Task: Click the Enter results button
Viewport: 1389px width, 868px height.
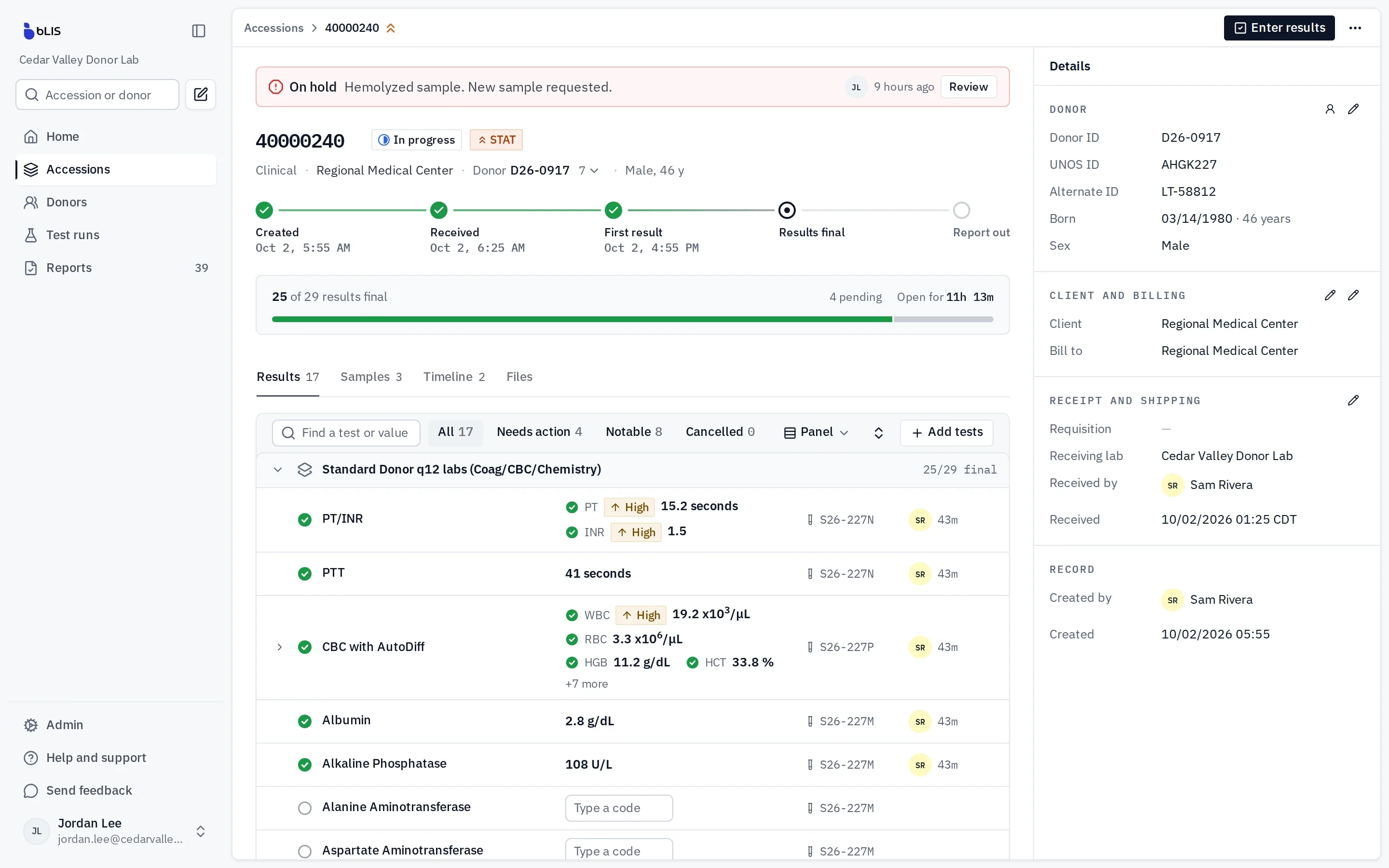Action: pyautogui.click(x=1279, y=28)
